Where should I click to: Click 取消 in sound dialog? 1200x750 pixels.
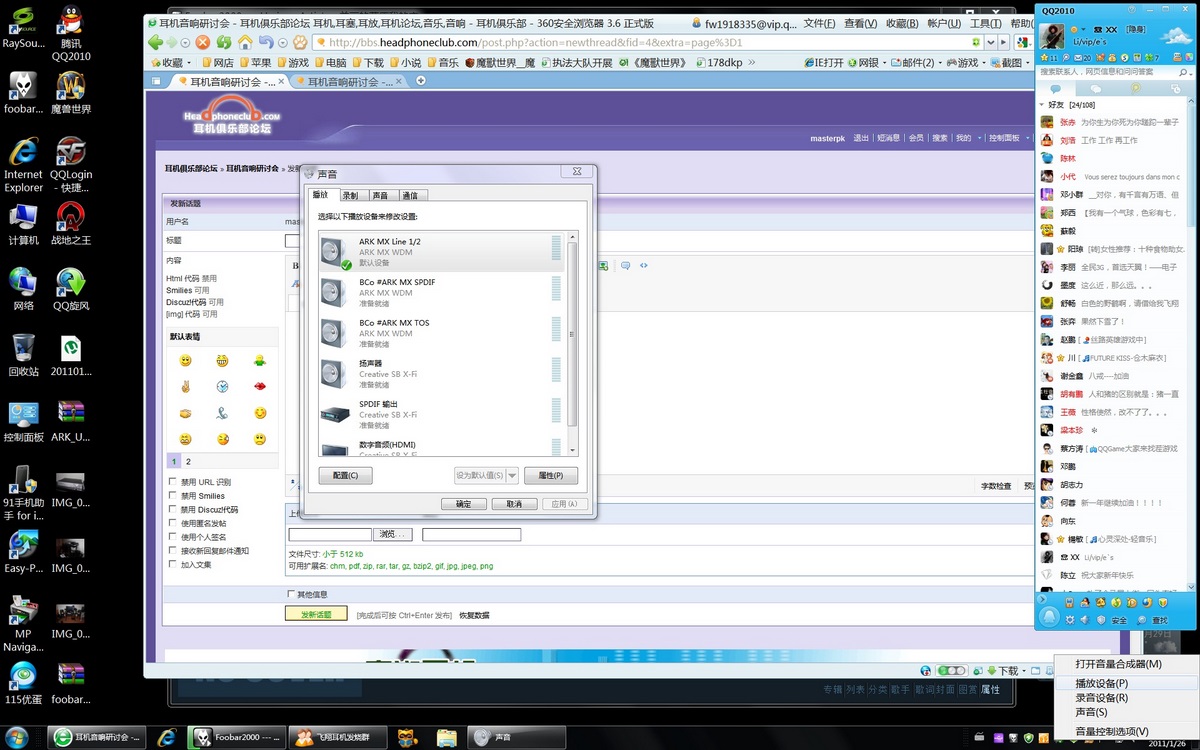coord(514,504)
